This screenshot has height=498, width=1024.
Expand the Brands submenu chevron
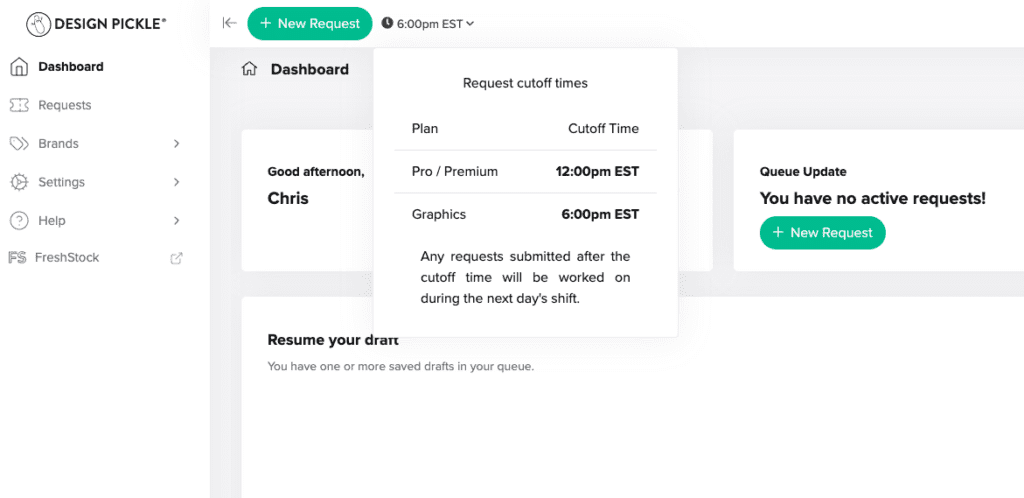177,144
